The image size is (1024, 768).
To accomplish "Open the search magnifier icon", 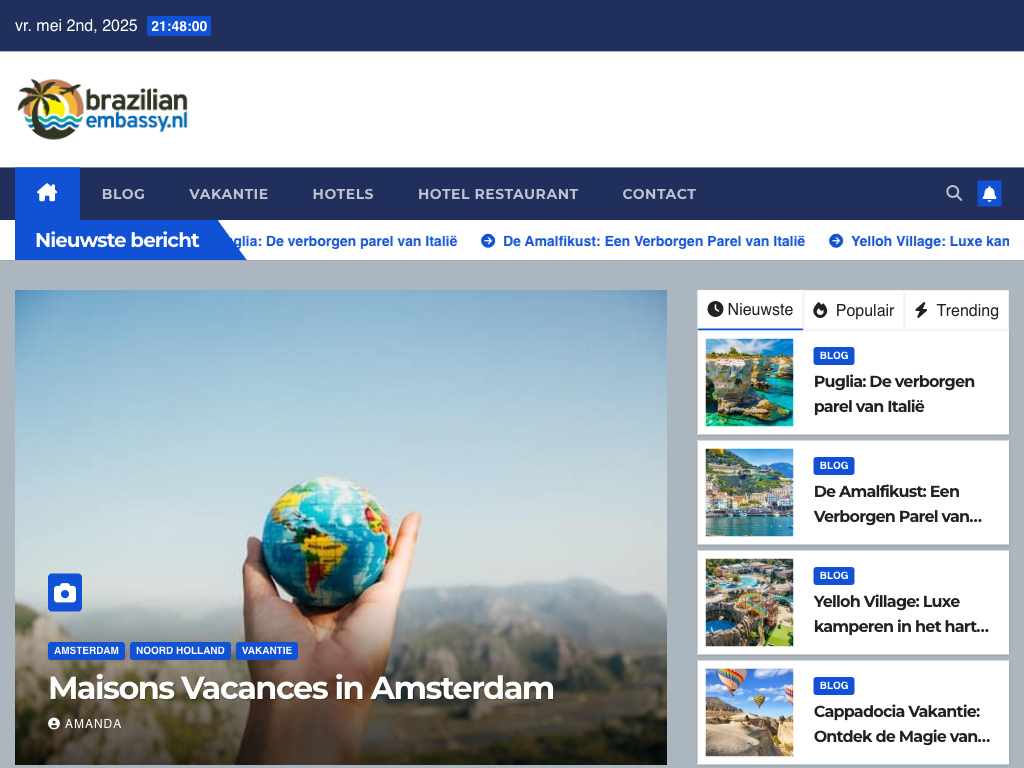I will pos(953,193).
